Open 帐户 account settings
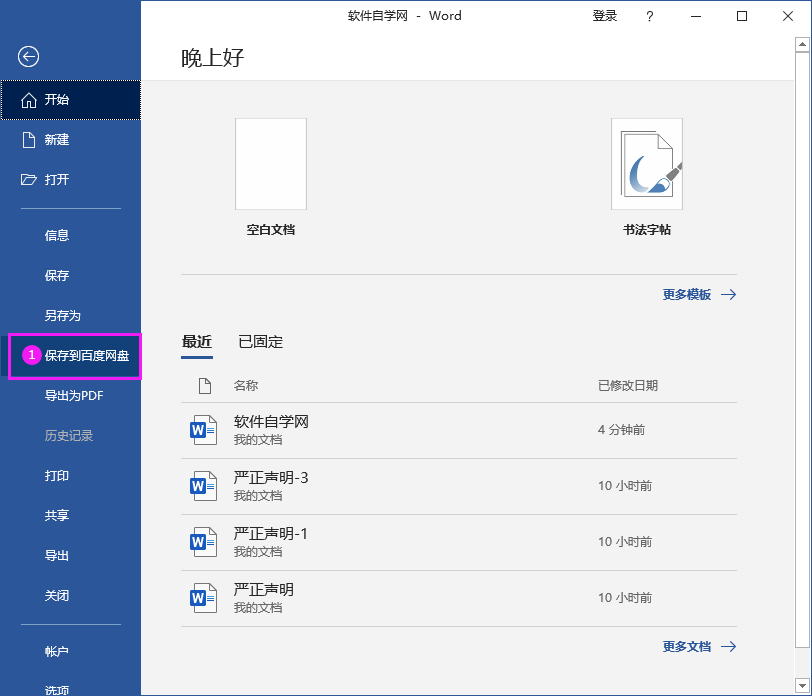This screenshot has height=696, width=812. (57, 651)
